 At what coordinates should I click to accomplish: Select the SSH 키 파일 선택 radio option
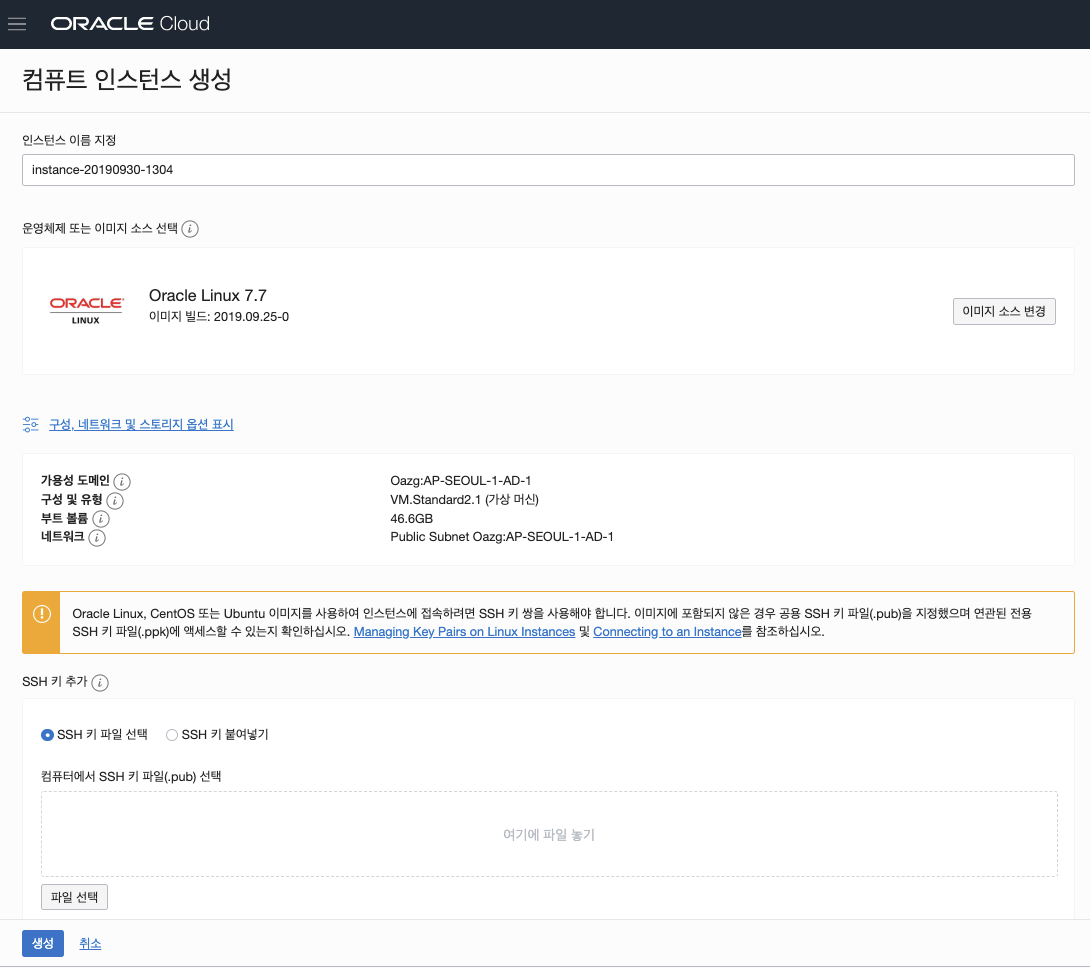click(47, 735)
